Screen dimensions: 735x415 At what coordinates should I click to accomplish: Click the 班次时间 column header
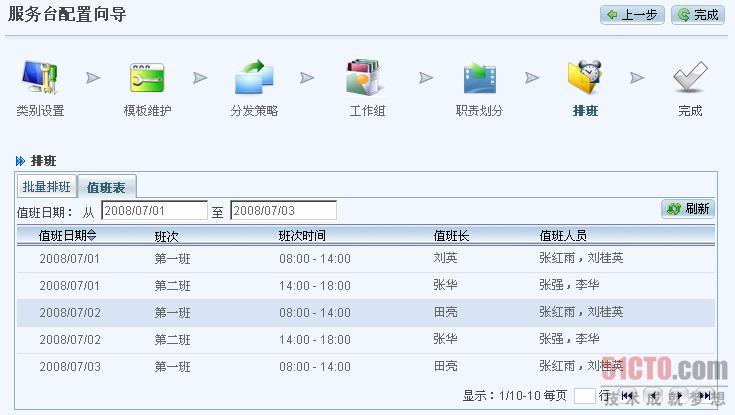[x=302, y=236]
